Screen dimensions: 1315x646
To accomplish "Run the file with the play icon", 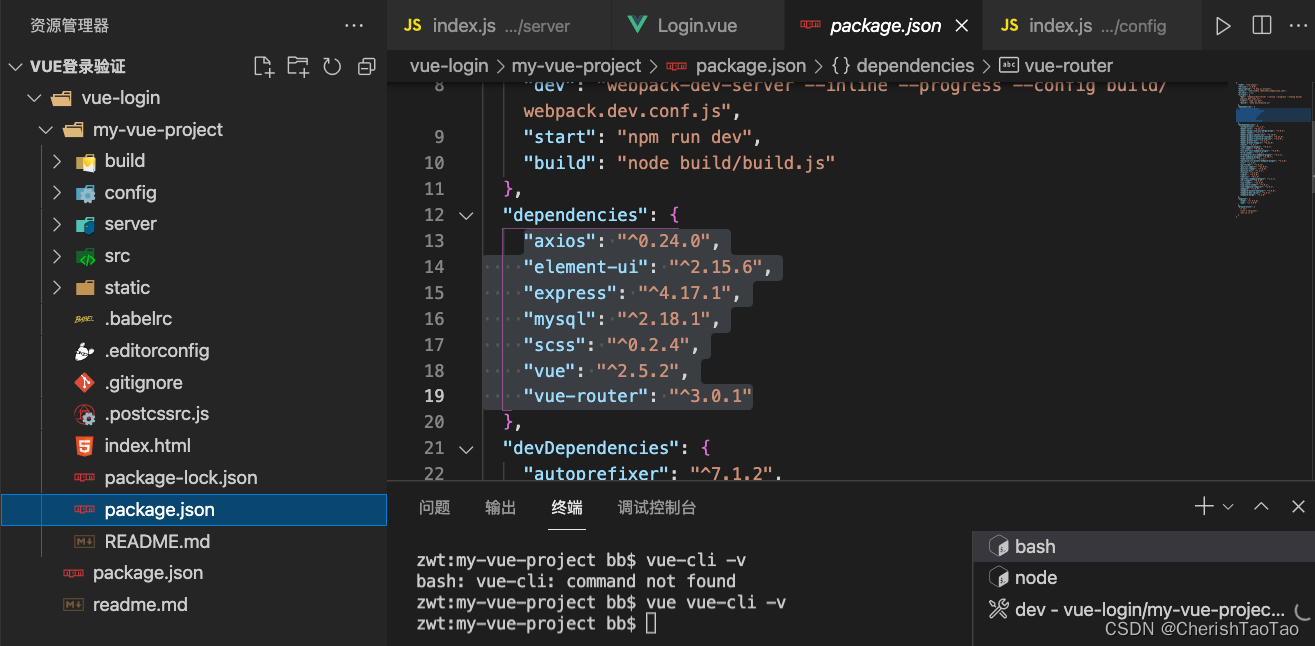I will pyautogui.click(x=1223, y=26).
